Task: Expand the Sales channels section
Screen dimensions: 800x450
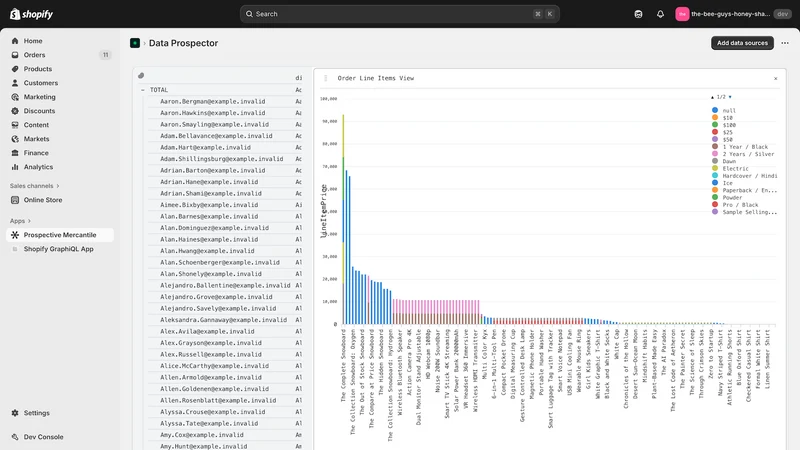Action: pyautogui.click(x=34, y=186)
